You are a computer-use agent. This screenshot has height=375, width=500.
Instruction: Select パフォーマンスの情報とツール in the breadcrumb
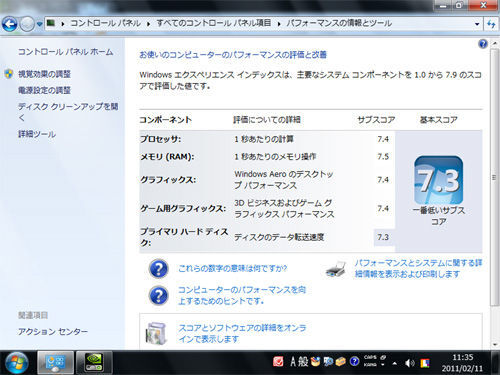tap(339, 23)
